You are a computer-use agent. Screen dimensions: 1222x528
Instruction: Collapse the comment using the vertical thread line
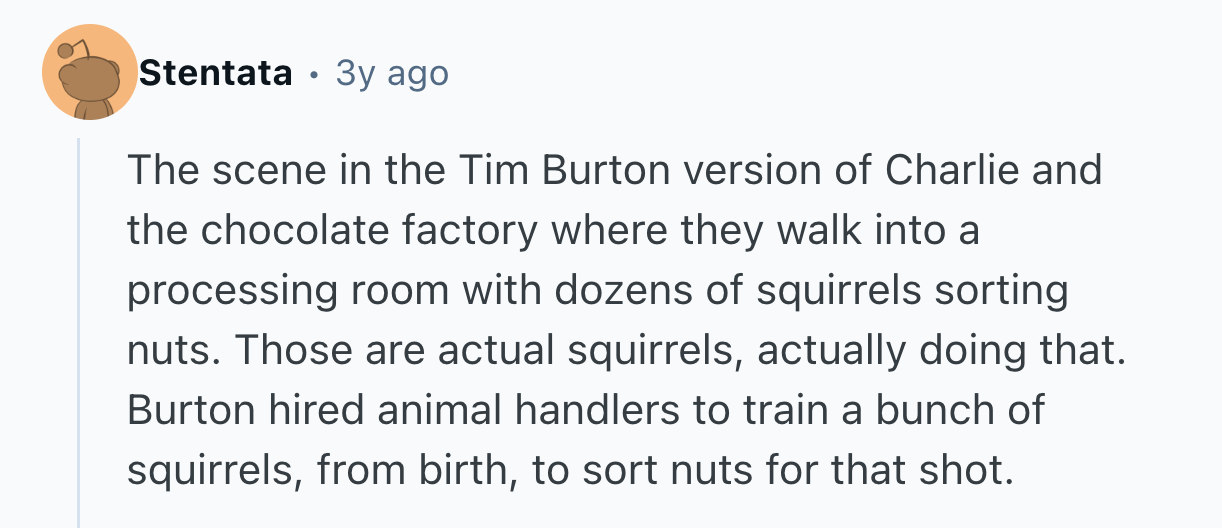pyautogui.click(x=79, y=330)
